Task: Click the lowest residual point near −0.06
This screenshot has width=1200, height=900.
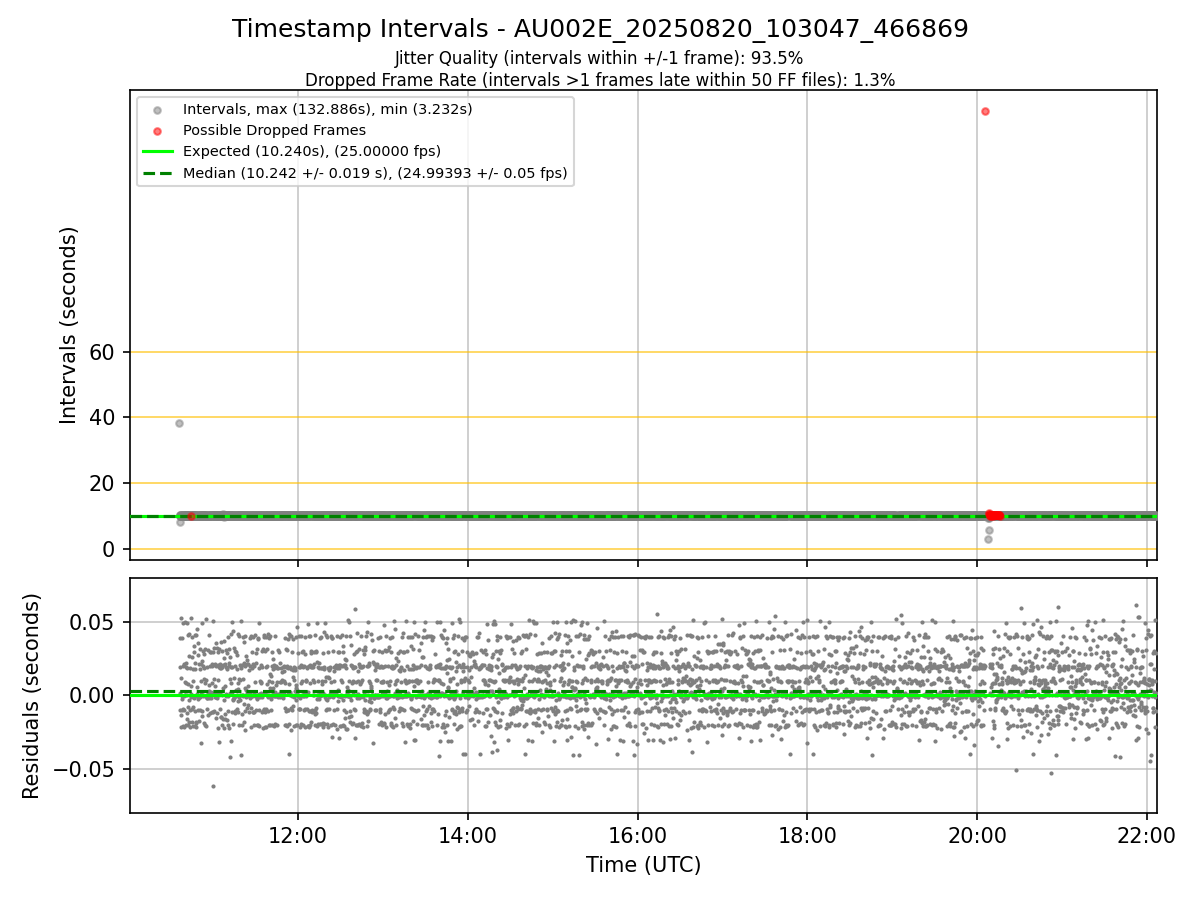Action: [x=212, y=786]
